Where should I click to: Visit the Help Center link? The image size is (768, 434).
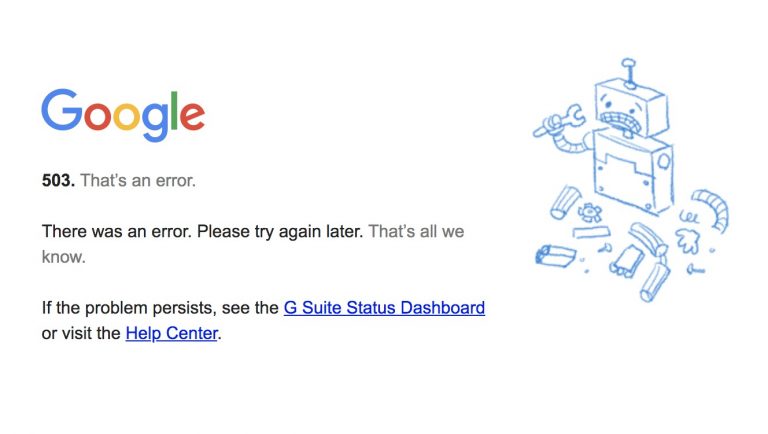[171, 333]
